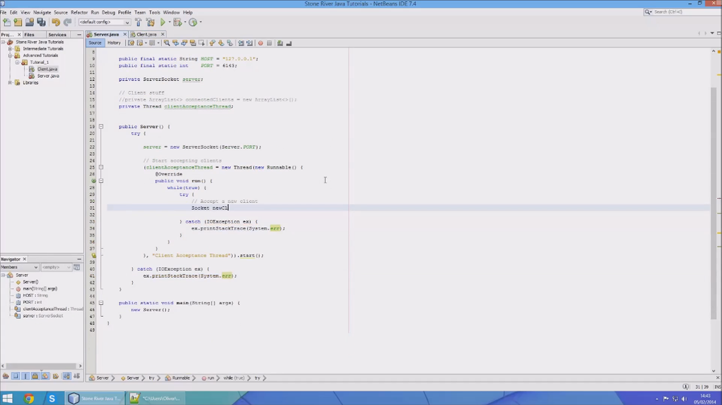Run the project with green play icon
This screenshot has width=722, height=405.
pos(163,22)
